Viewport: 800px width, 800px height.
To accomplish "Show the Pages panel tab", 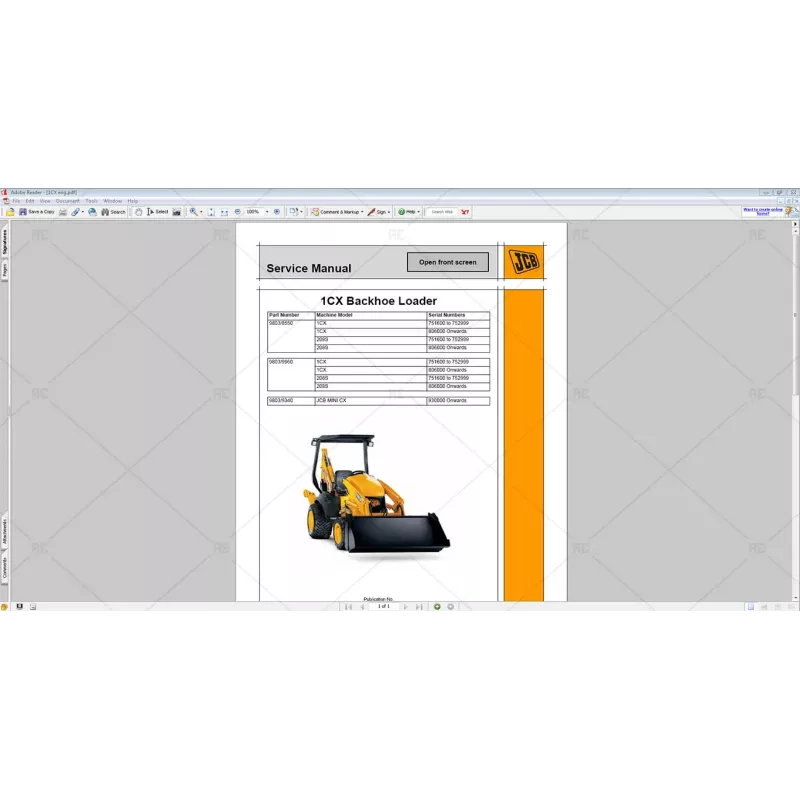I will [x=5, y=267].
